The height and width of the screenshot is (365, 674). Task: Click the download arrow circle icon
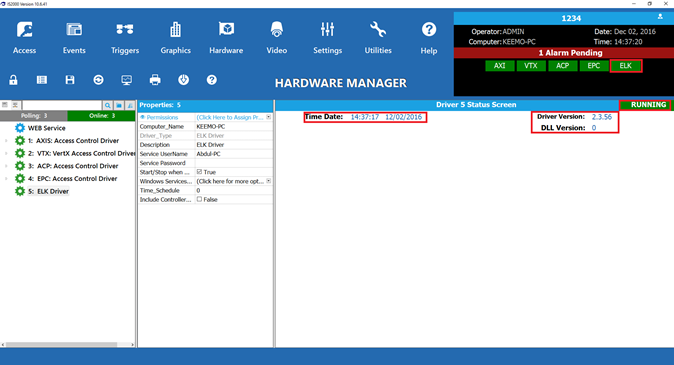(184, 80)
